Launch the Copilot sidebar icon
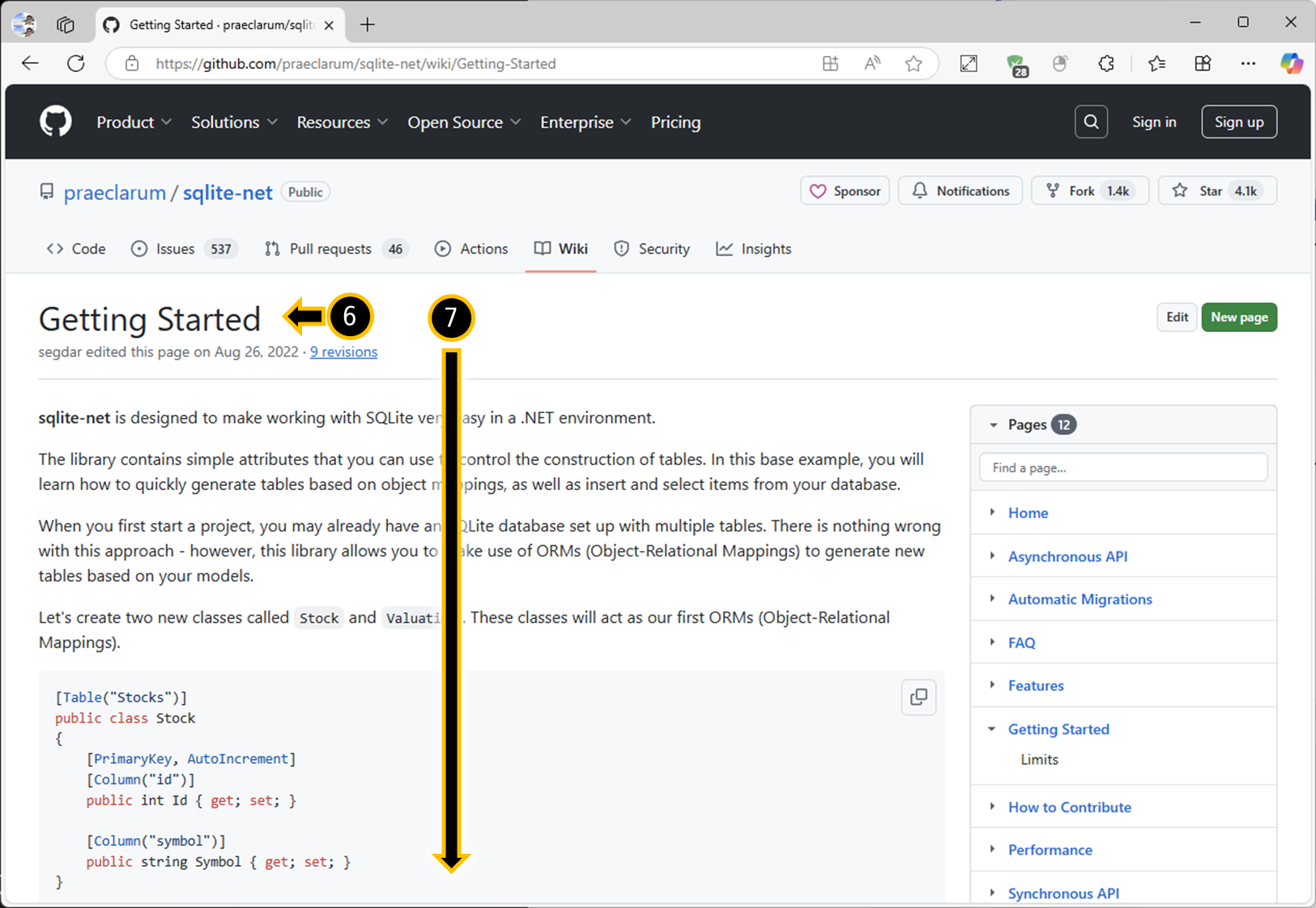Image resolution: width=1316 pixels, height=908 pixels. click(x=1292, y=63)
